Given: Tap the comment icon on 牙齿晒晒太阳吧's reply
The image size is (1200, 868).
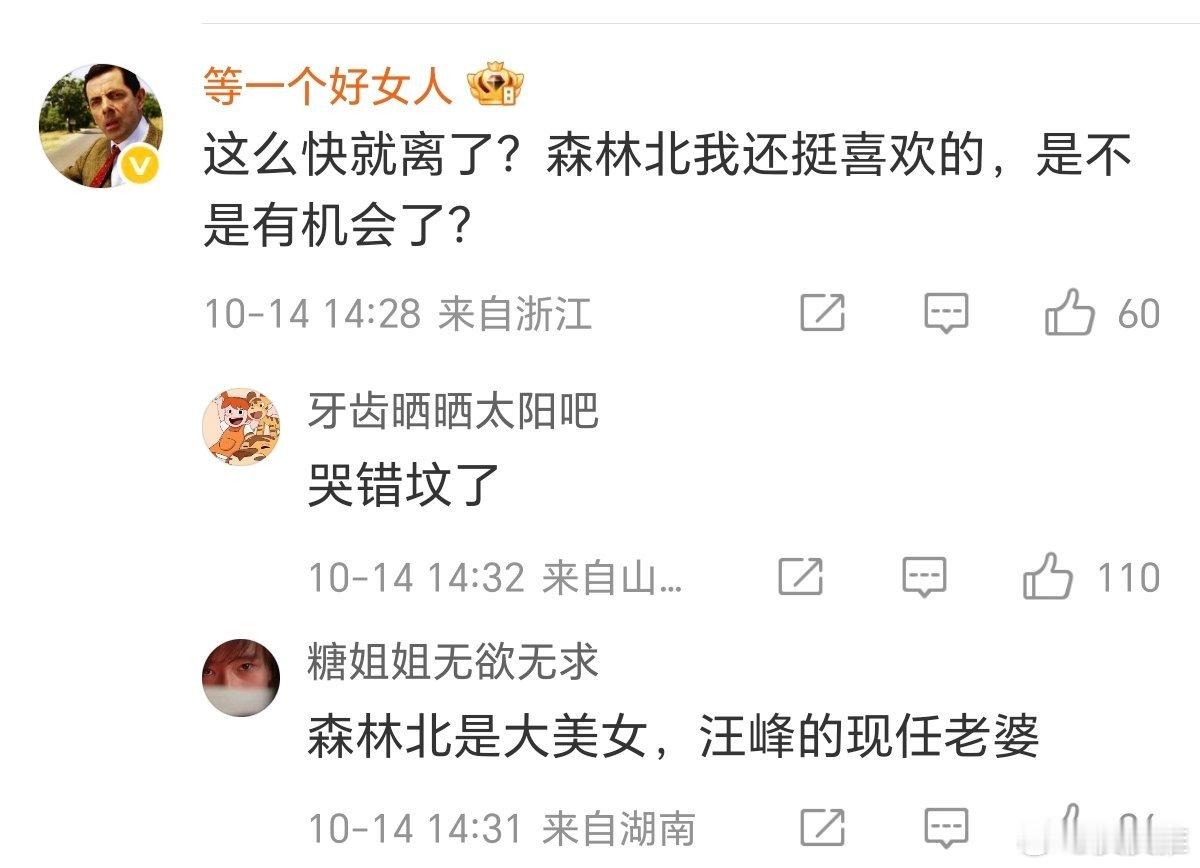Looking at the screenshot, I should pyautogui.click(x=924, y=578).
